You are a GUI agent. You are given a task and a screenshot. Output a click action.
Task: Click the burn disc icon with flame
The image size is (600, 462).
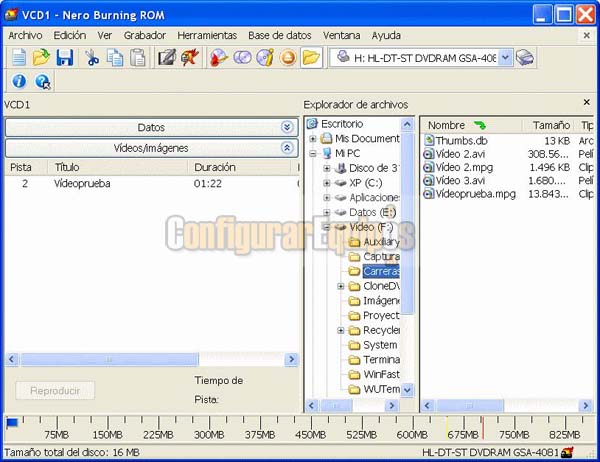(219, 58)
